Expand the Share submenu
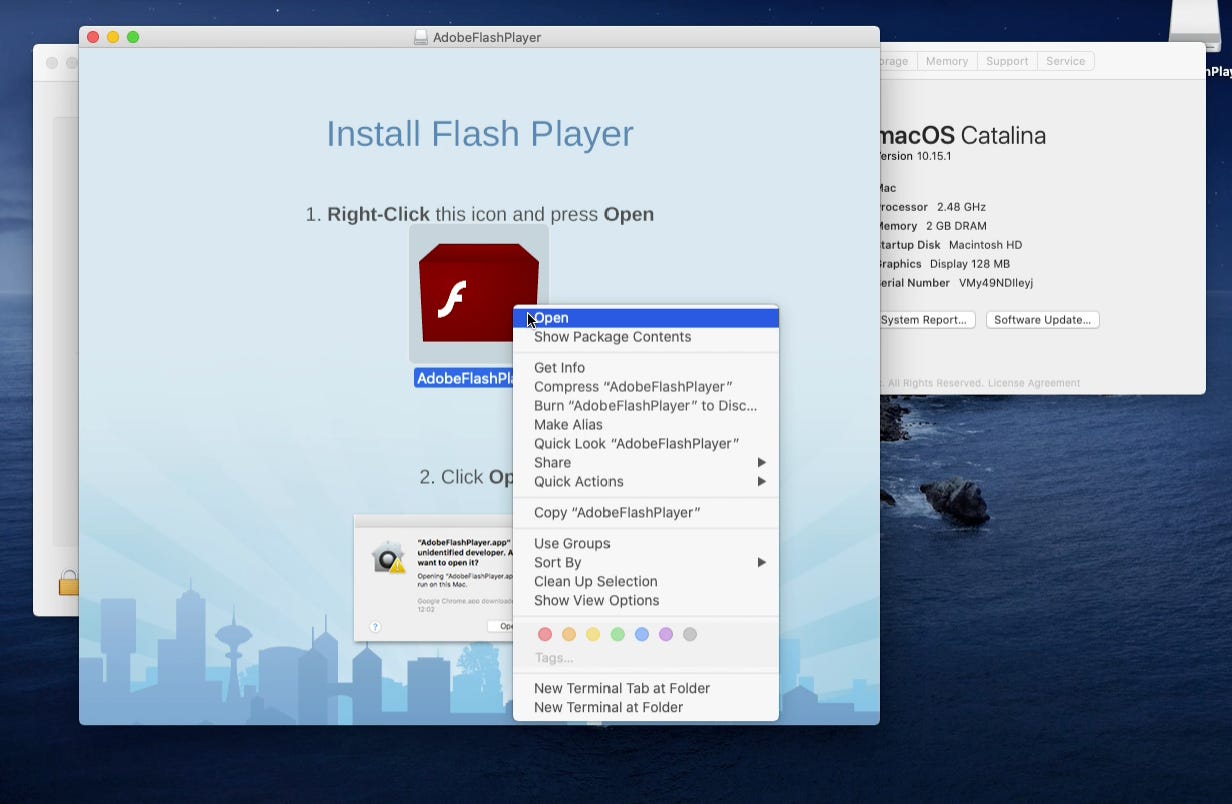This screenshot has height=804, width=1232. [x=646, y=463]
